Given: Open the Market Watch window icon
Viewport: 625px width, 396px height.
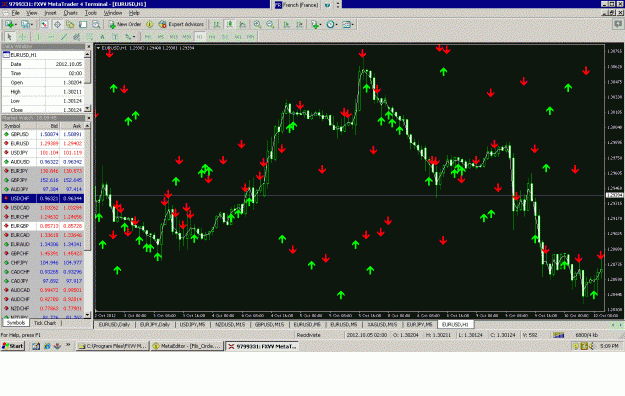Looking at the screenshot, I should coord(44,24).
